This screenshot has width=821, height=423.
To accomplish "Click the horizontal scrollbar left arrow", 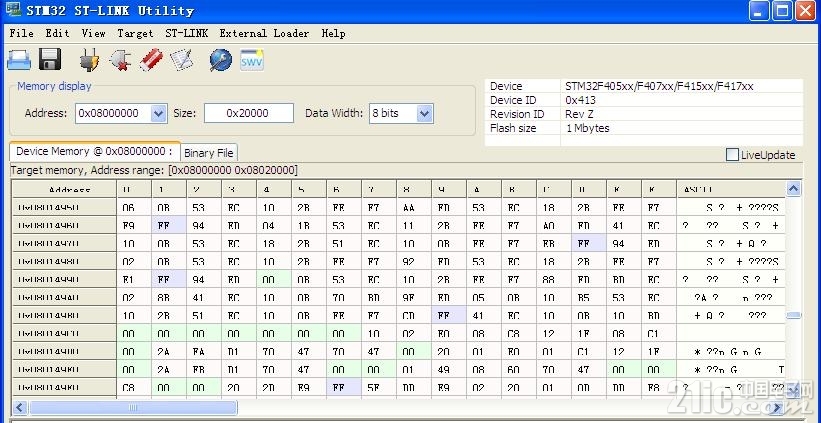I will click(20, 407).
